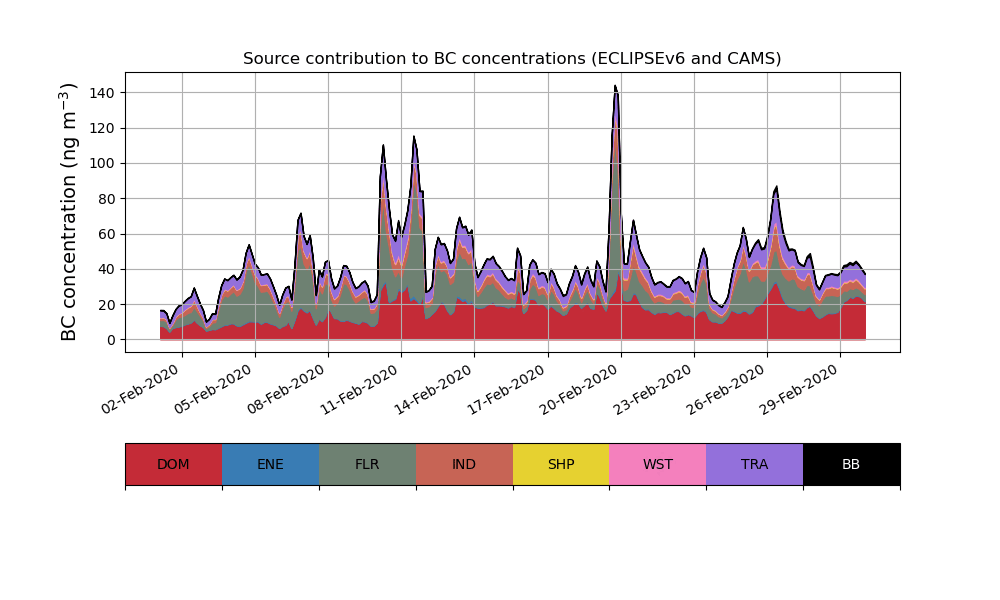Screen dimensions: 1000x600
Task: Click the BC concentration y-axis label
Action: (69, 212)
